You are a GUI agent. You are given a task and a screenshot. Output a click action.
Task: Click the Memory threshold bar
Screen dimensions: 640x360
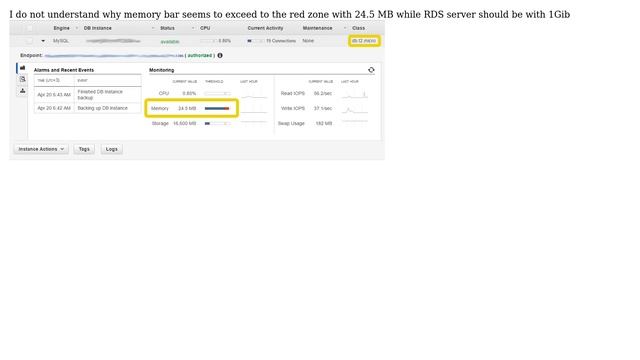(217, 109)
